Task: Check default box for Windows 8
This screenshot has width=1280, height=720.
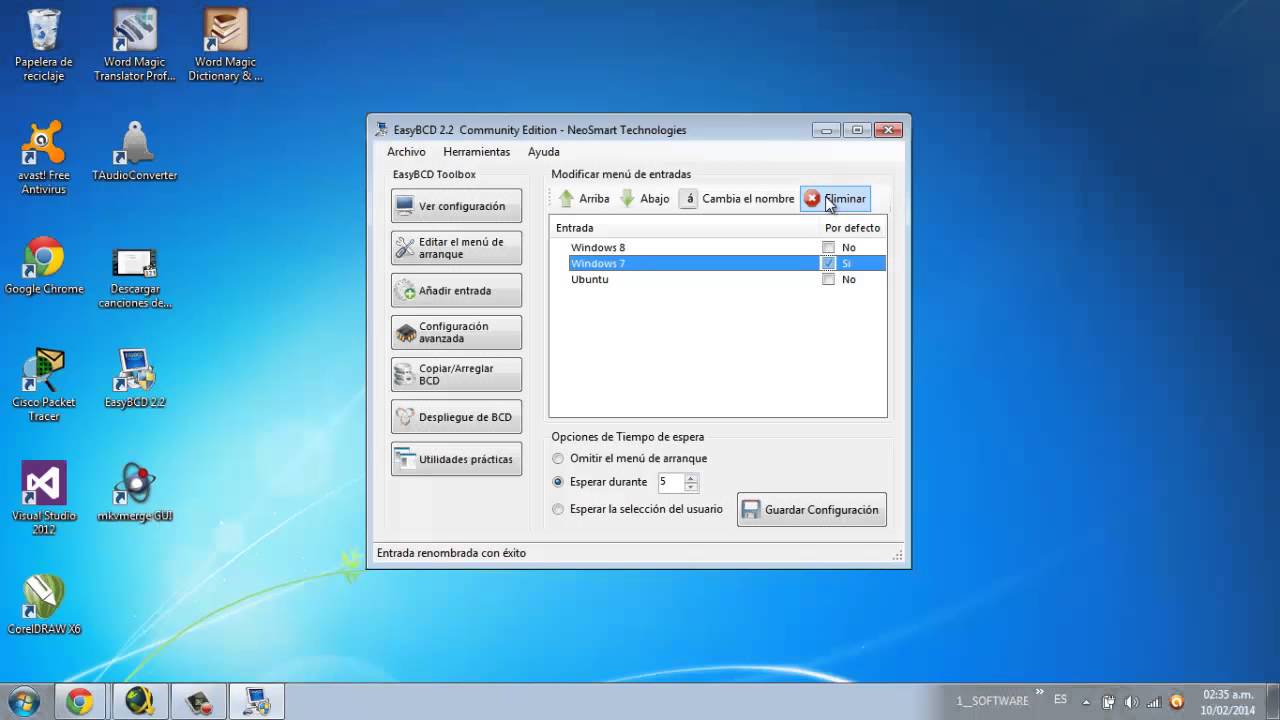Action: [x=828, y=247]
